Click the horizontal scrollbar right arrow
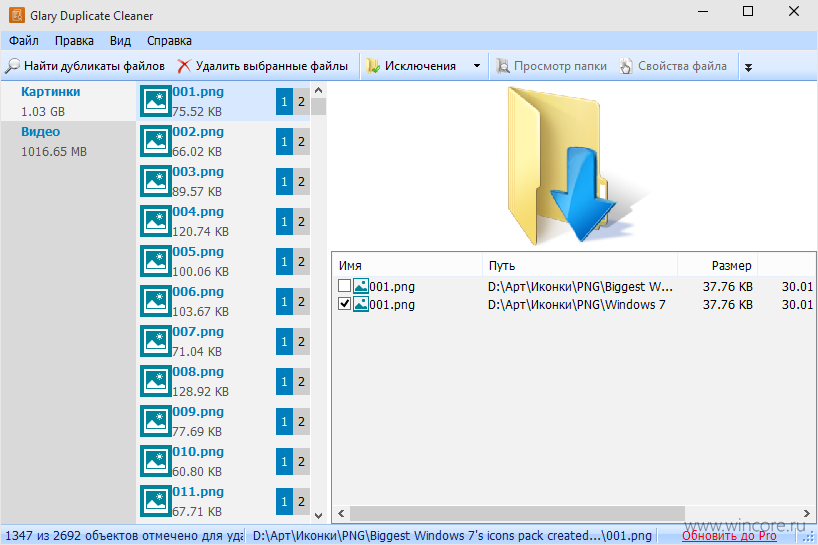Image resolution: width=818 pixels, height=545 pixels. 807,513
